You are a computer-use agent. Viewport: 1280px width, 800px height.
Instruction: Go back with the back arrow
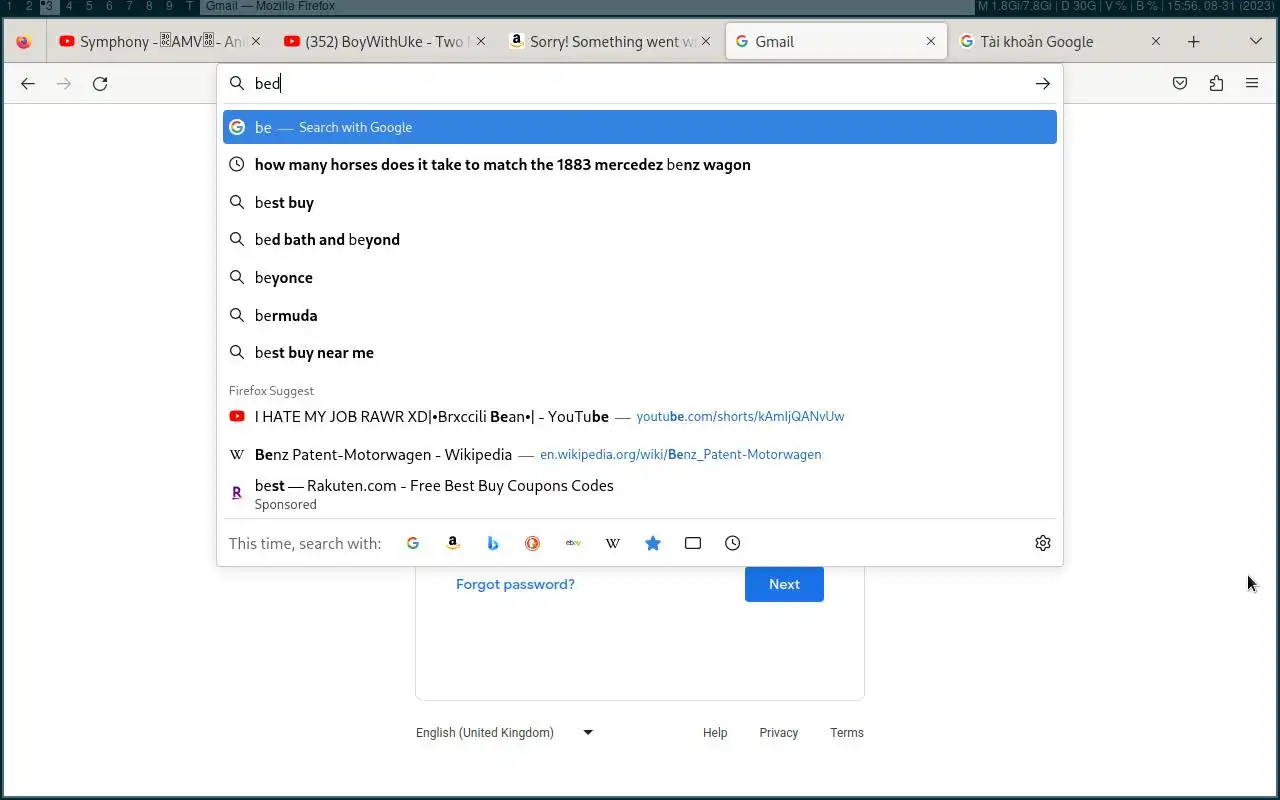pos(28,84)
